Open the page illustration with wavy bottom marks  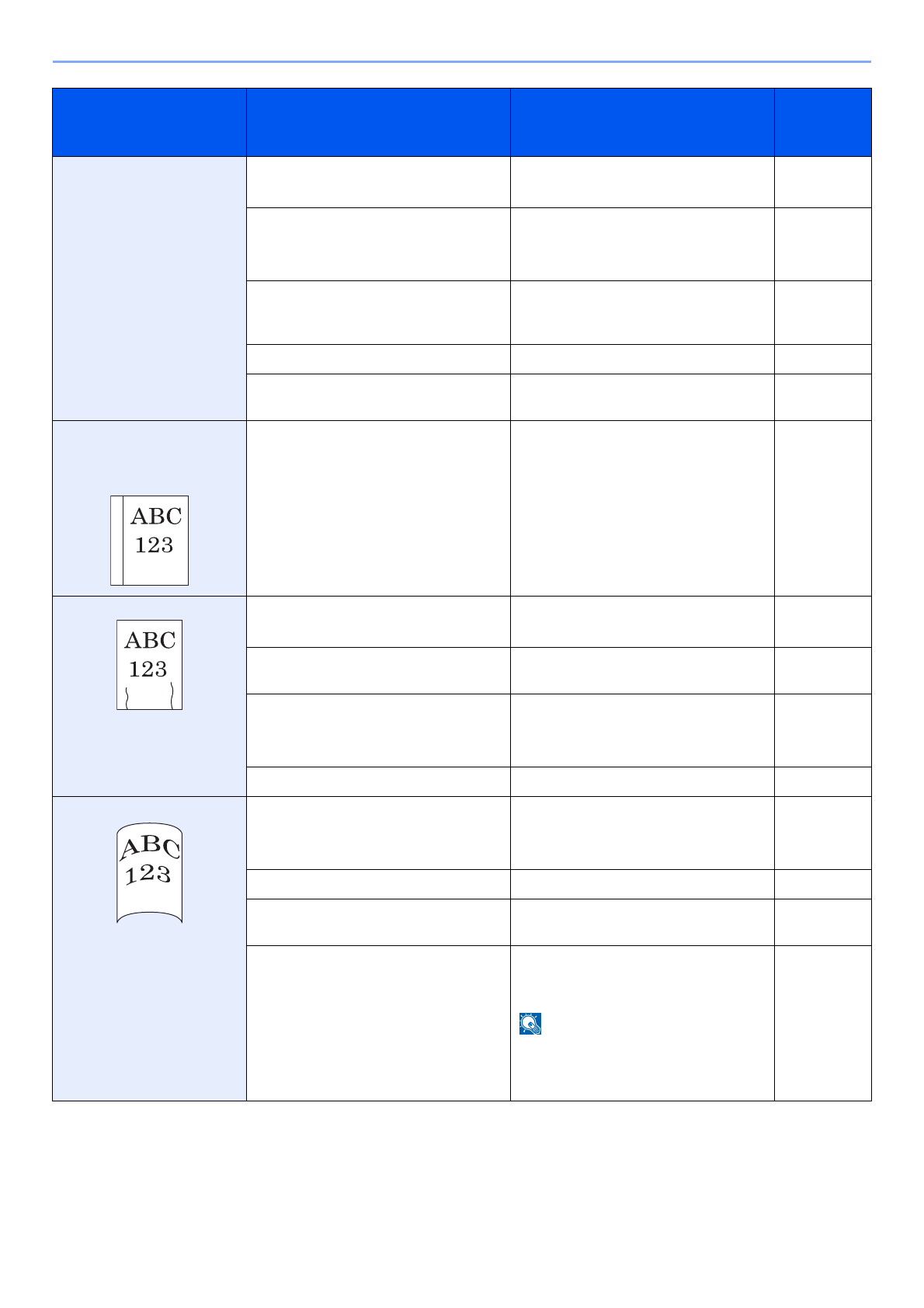tap(149, 664)
